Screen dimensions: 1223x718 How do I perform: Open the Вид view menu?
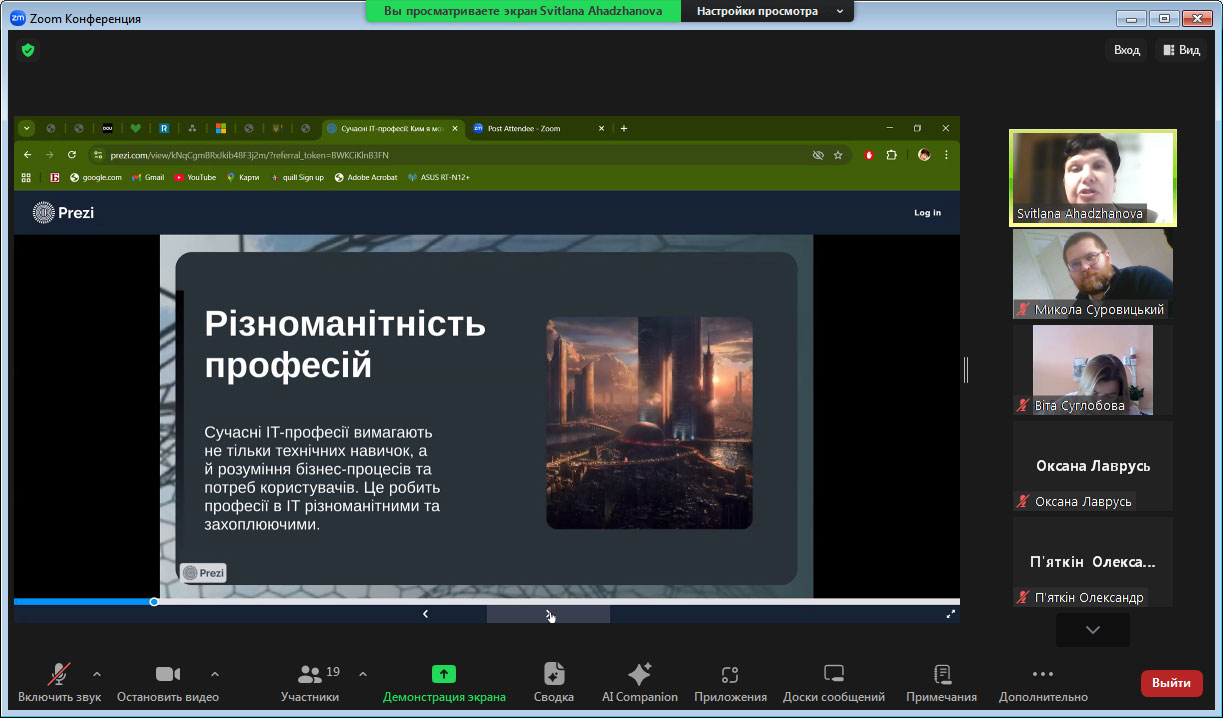click(1180, 50)
